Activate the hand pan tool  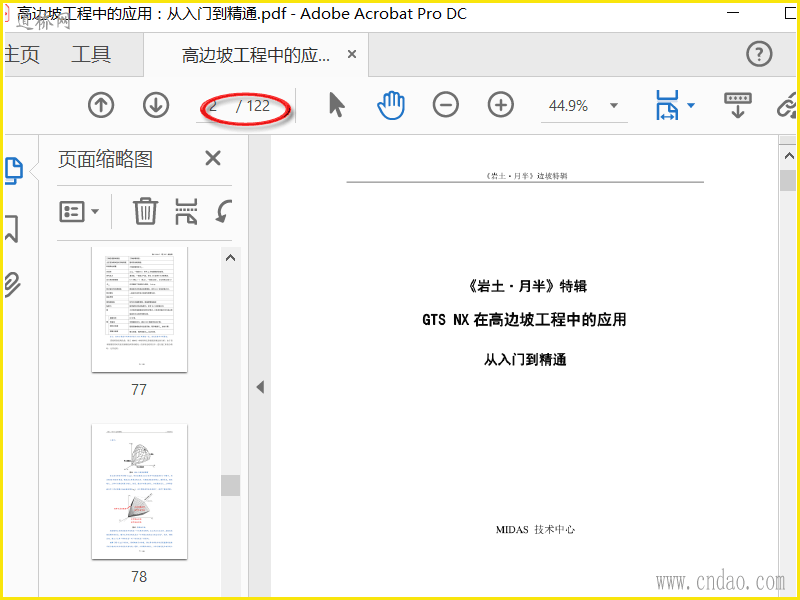click(391, 105)
